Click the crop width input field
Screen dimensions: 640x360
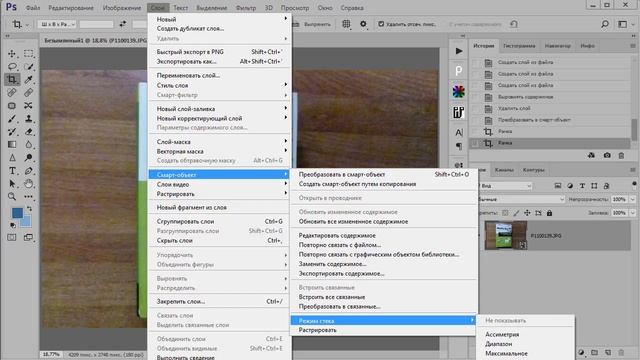point(96,24)
